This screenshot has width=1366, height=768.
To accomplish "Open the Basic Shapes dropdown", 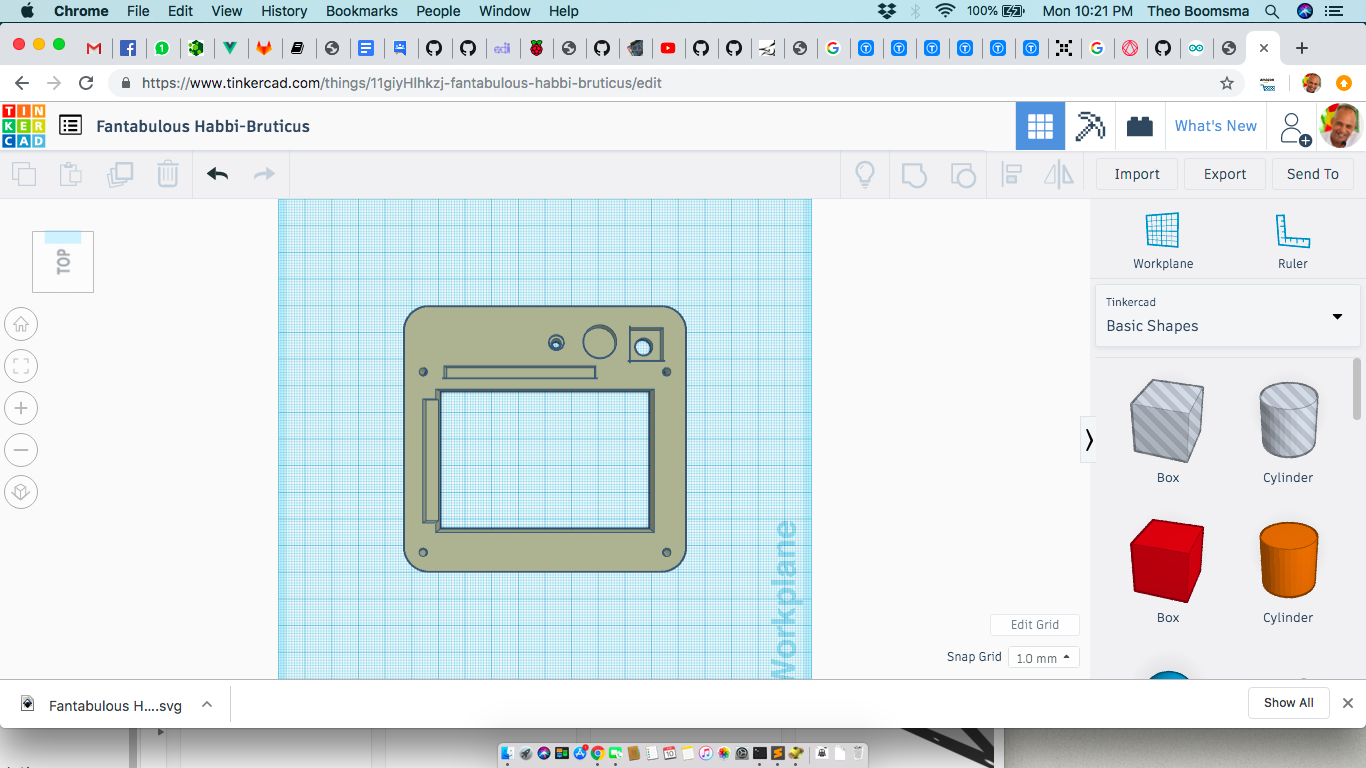I will pos(1228,315).
